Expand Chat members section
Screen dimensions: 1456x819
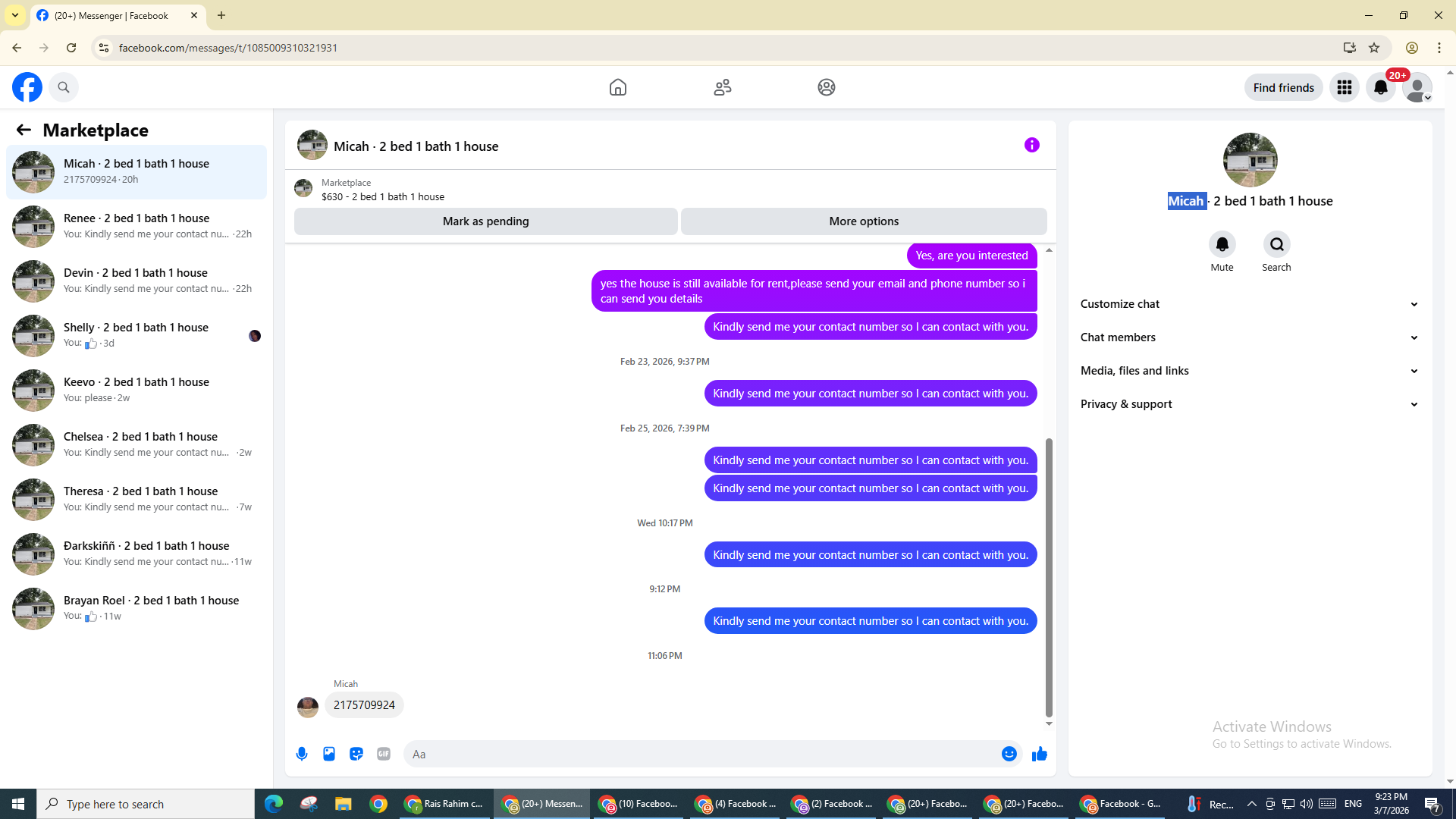point(1249,337)
